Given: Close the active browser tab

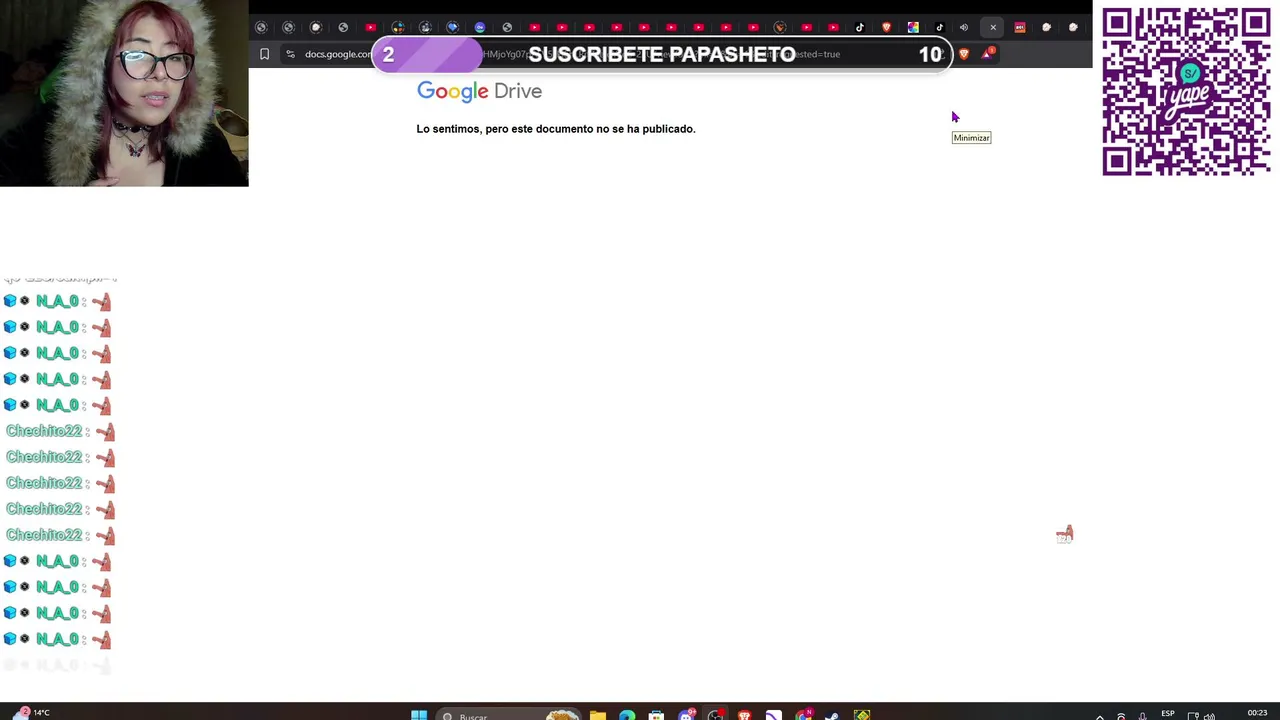Looking at the screenshot, I should point(993,28).
